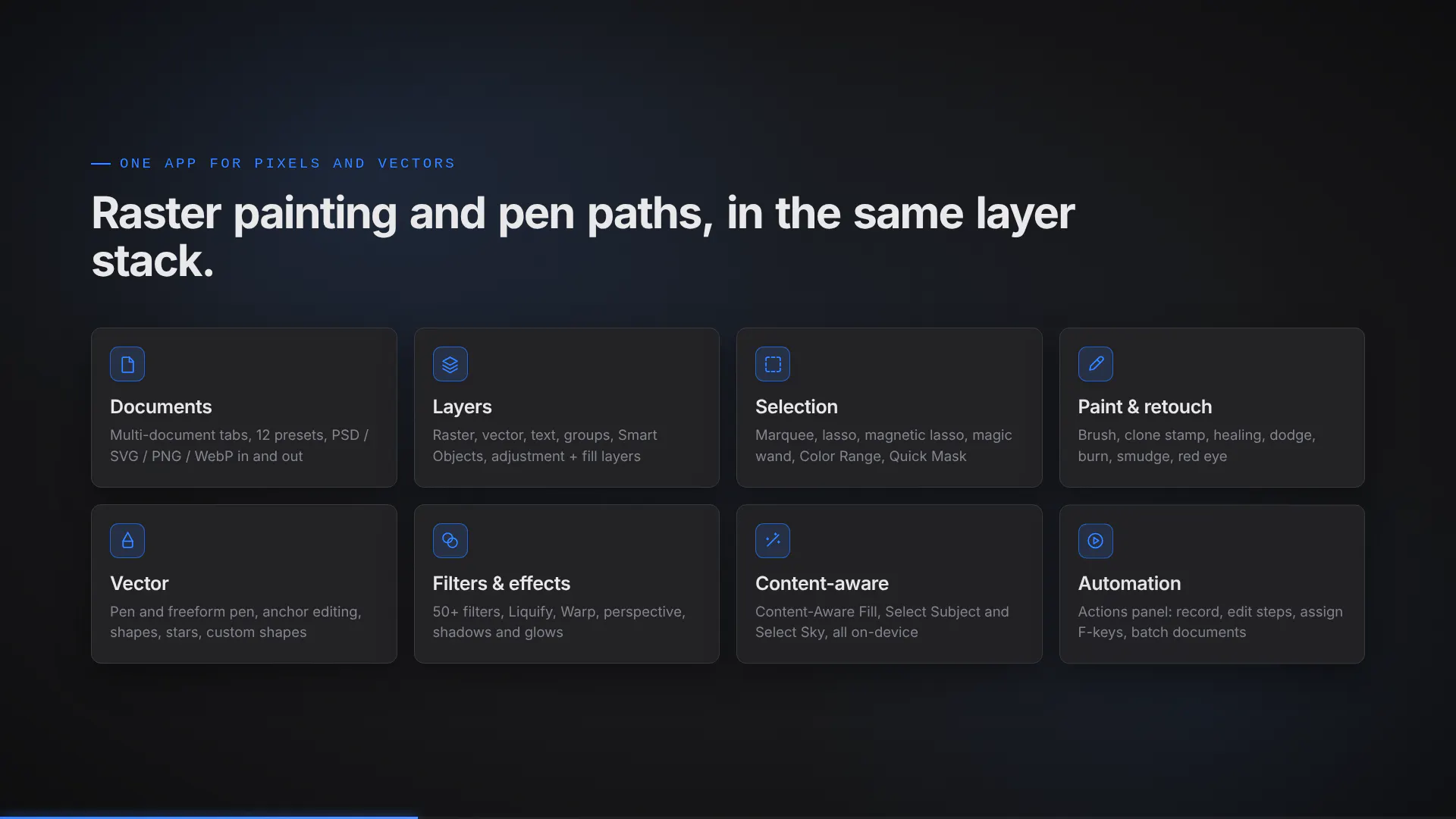Click text "Raster, vector, text, groups, Smart"
1456x819 pixels.
(544, 435)
